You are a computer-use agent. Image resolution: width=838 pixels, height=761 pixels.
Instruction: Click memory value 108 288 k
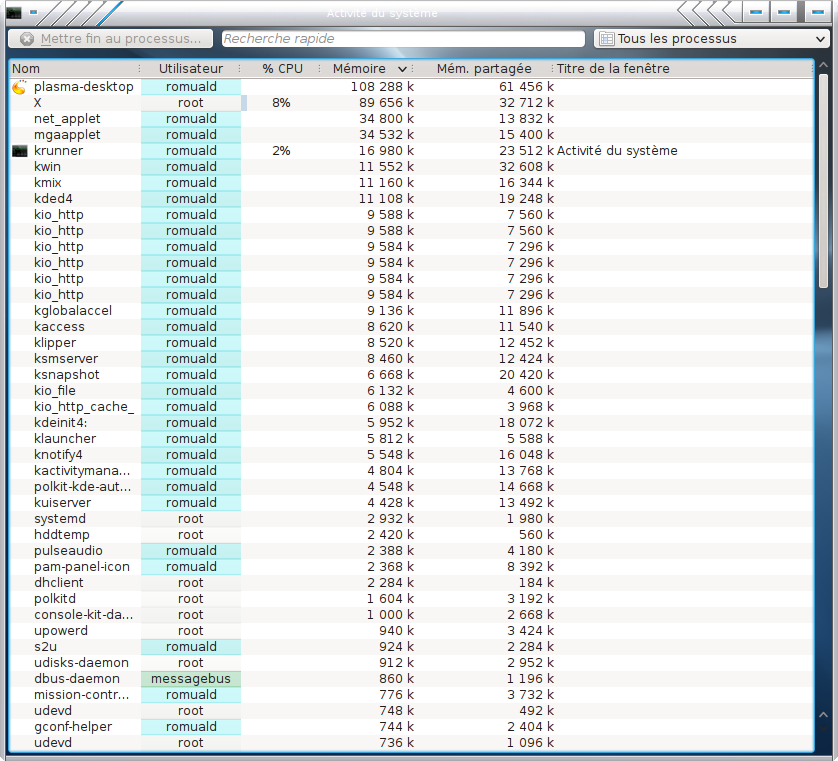(382, 87)
